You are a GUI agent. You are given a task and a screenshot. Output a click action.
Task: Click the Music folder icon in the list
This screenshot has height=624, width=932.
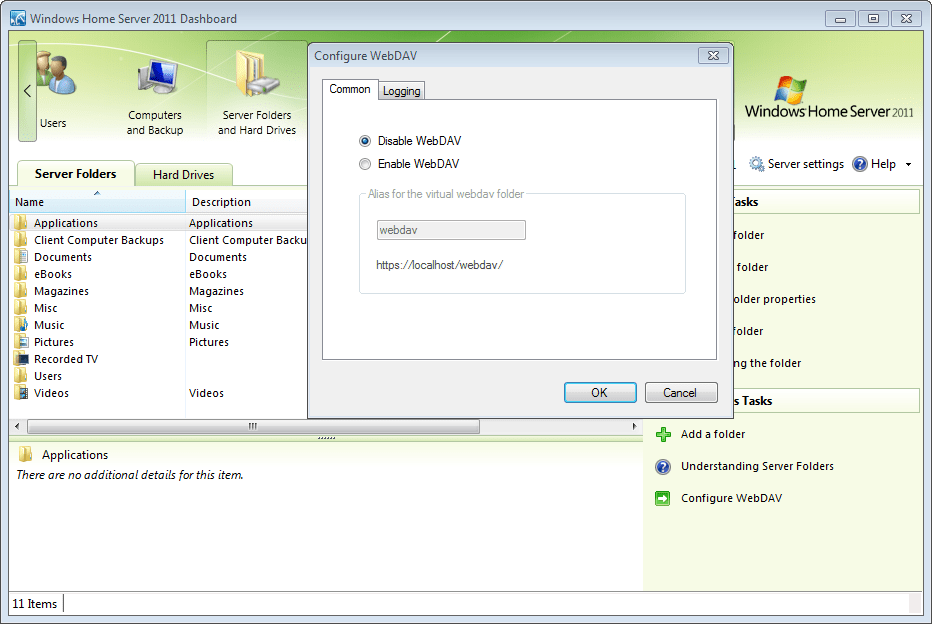click(20, 324)
